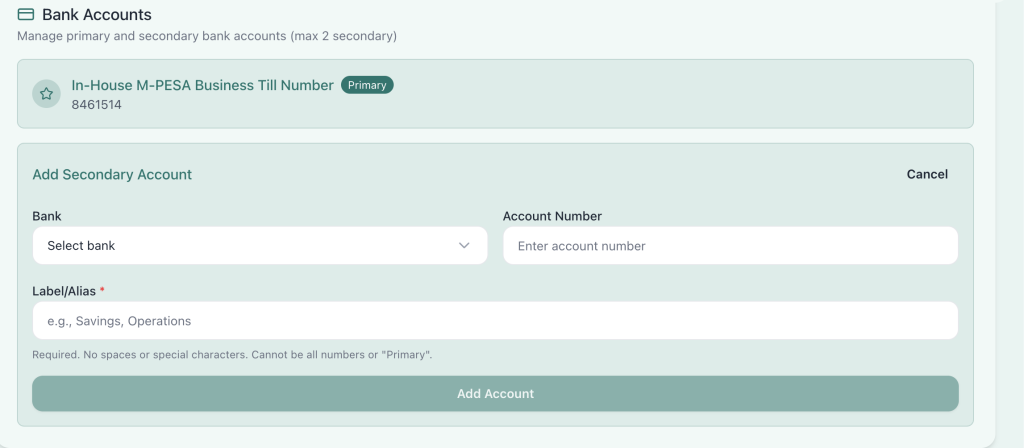Click the chevron arrow in bank dropdown
1024x448 pixels.
(464, 246)
